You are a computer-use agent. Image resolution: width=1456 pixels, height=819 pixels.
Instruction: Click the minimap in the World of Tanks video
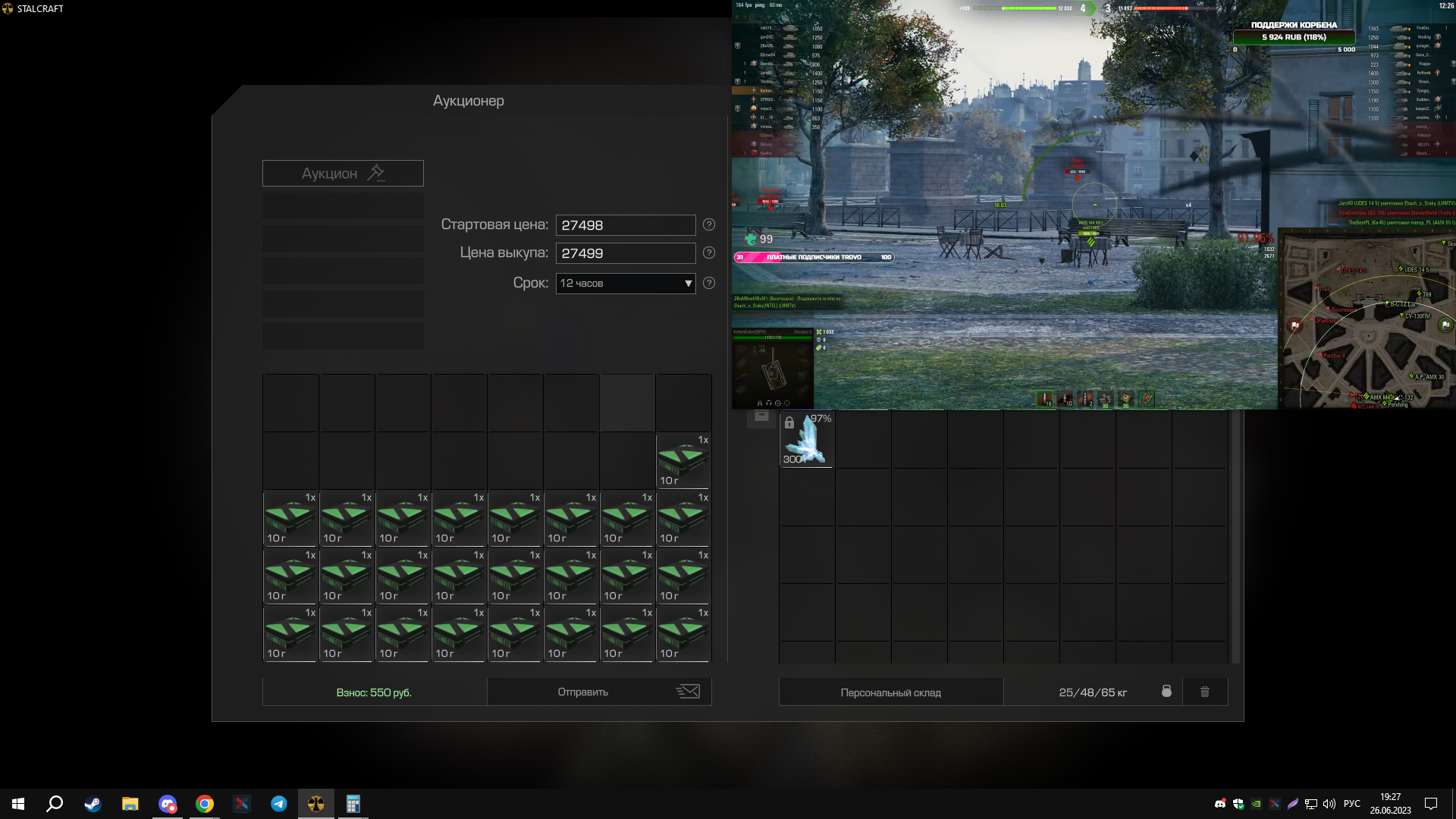(1367, 318)
